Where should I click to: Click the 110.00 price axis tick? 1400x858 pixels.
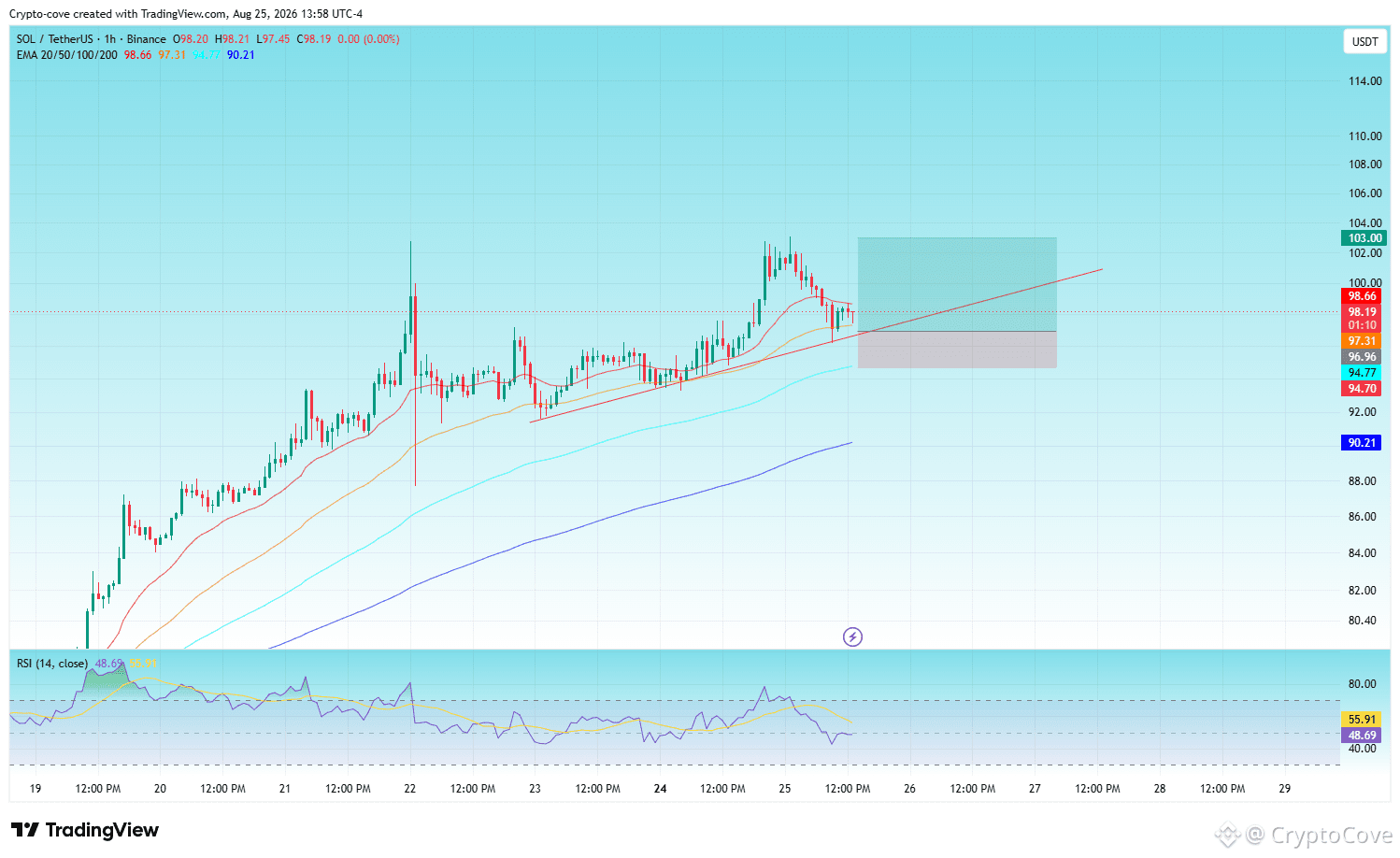(x=1364, y=136)
